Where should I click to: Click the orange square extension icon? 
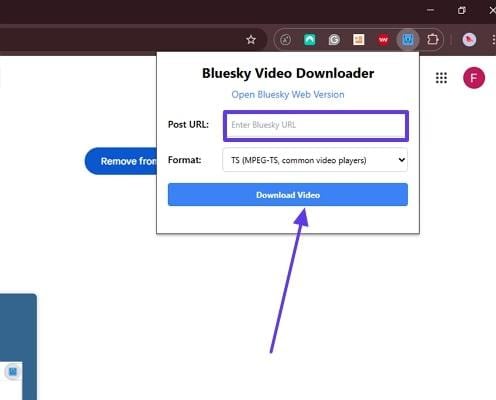[x=359, y=40]
